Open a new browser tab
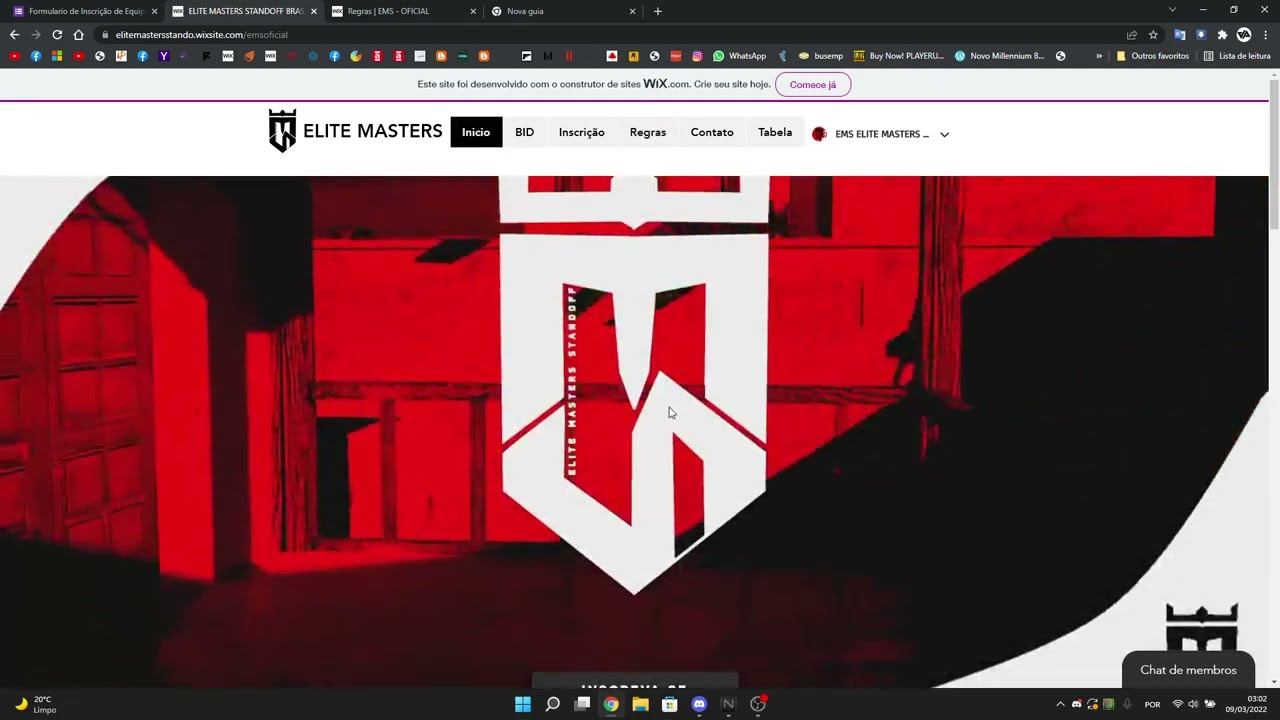This screenshot has height=720, width=1280. click(657, 11)
